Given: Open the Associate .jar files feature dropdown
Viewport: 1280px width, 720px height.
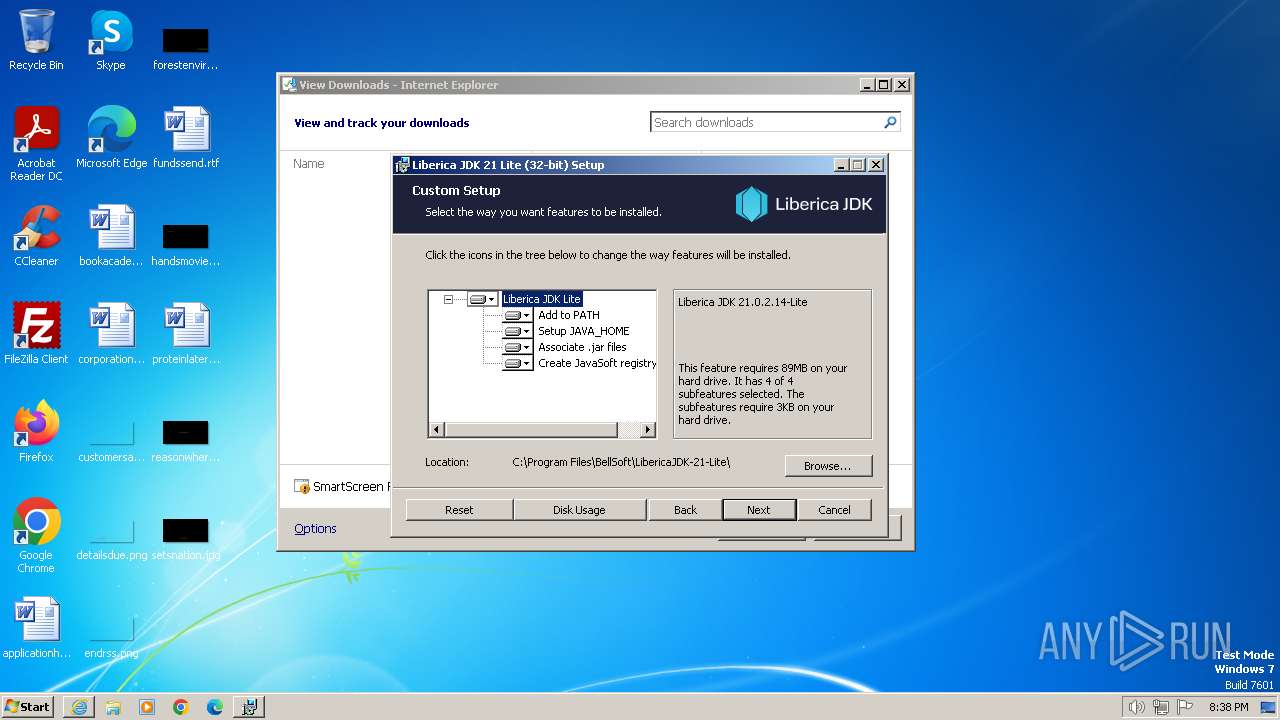Looking at the screenshot, I should click(x=517, y=347).
